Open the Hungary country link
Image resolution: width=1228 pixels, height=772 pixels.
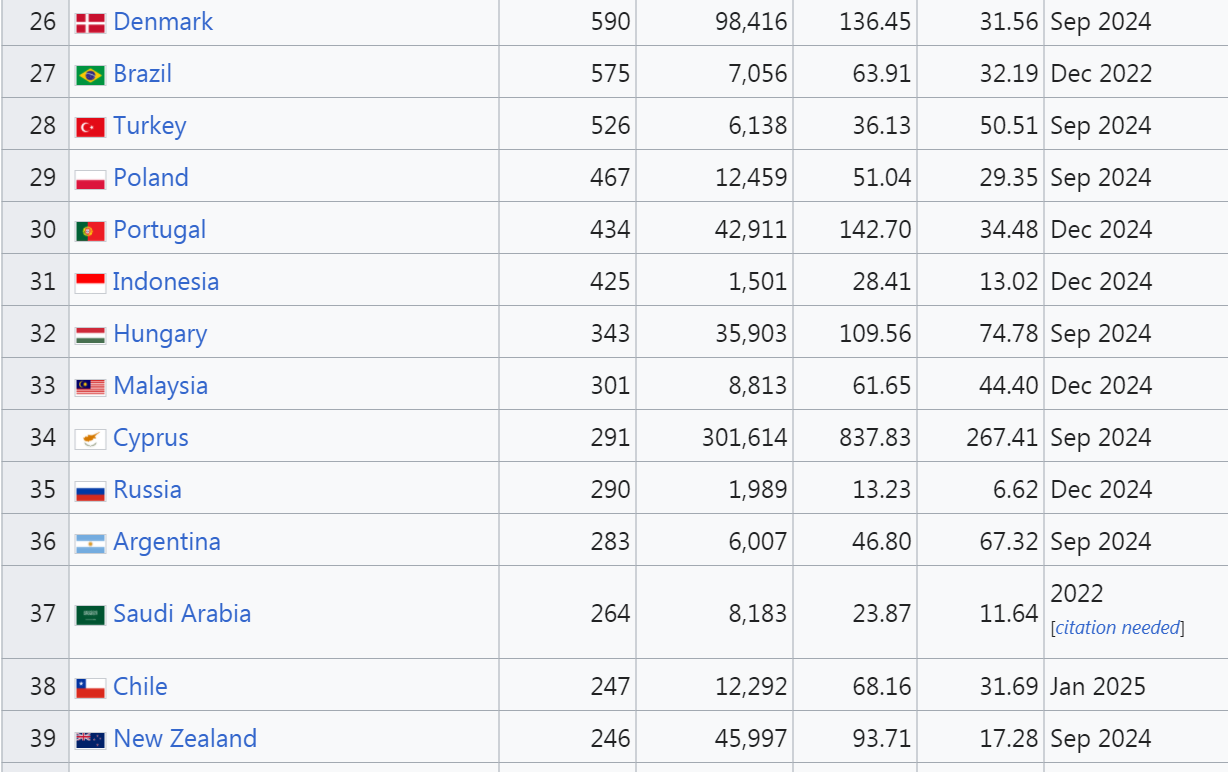coord(160,334)
